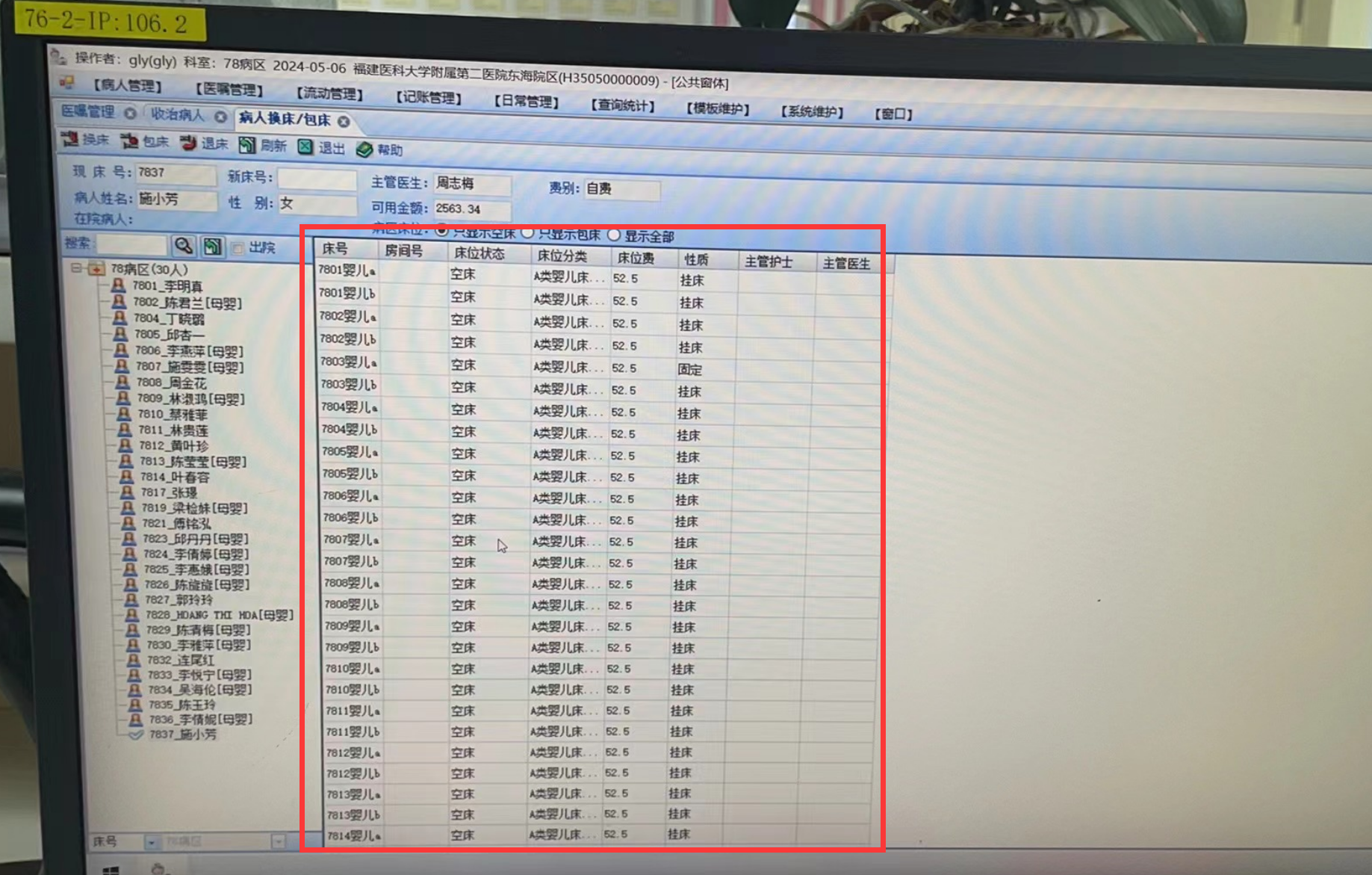This screenshot has height=875, width=1372.
Task: Select bed row 7810婴儿a in the table
Action: click(x=600, y=669)
